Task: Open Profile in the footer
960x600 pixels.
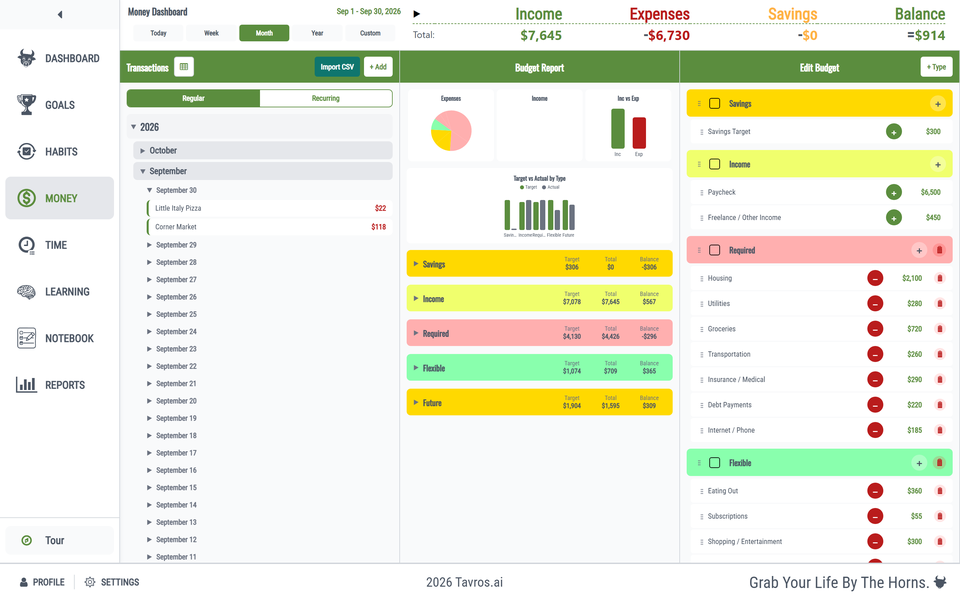Action: click(42, 582)
